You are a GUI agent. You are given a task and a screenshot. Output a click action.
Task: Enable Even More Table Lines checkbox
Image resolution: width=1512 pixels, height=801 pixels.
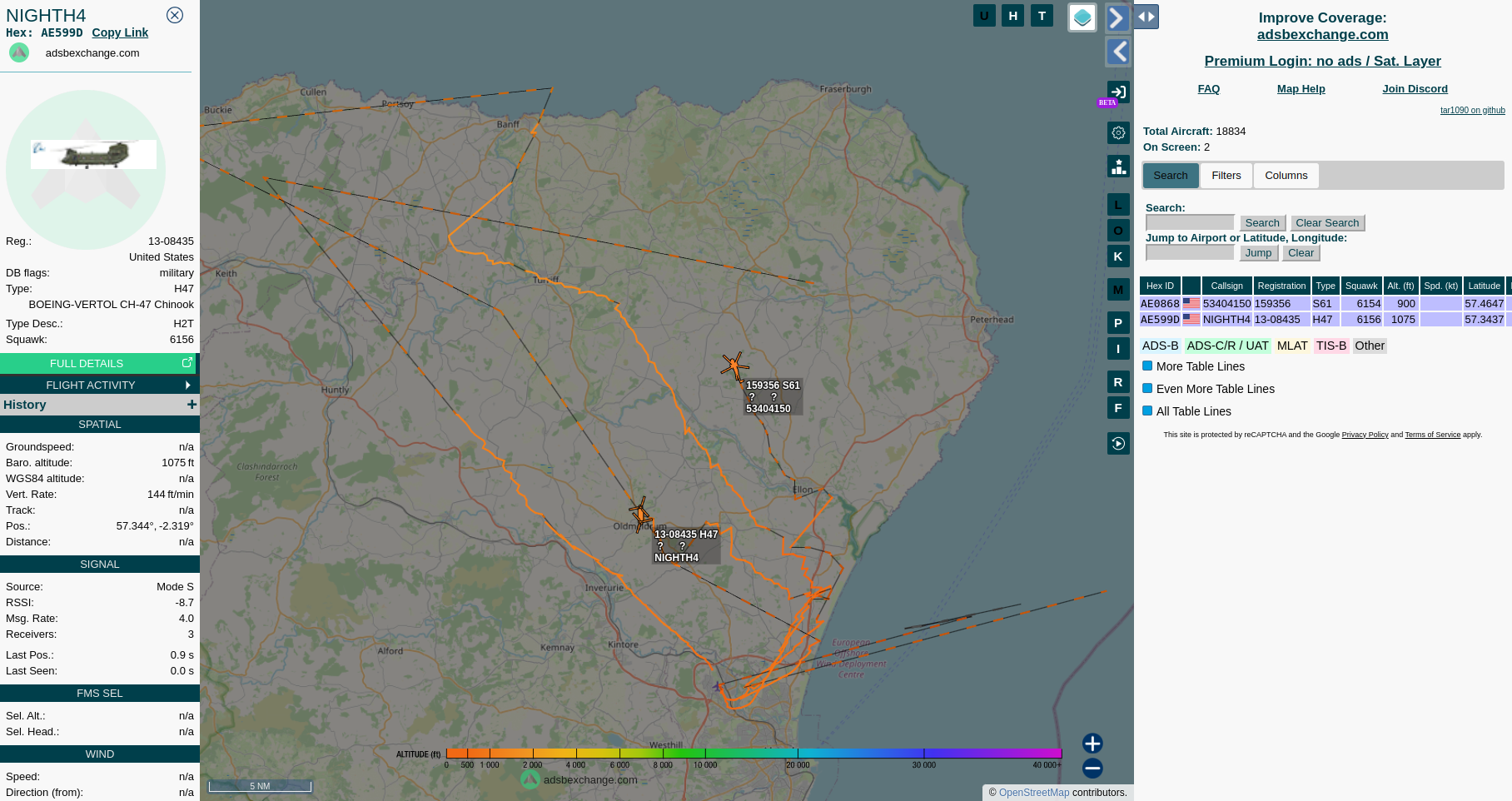pyautogui.click(x=1147, y=388)
